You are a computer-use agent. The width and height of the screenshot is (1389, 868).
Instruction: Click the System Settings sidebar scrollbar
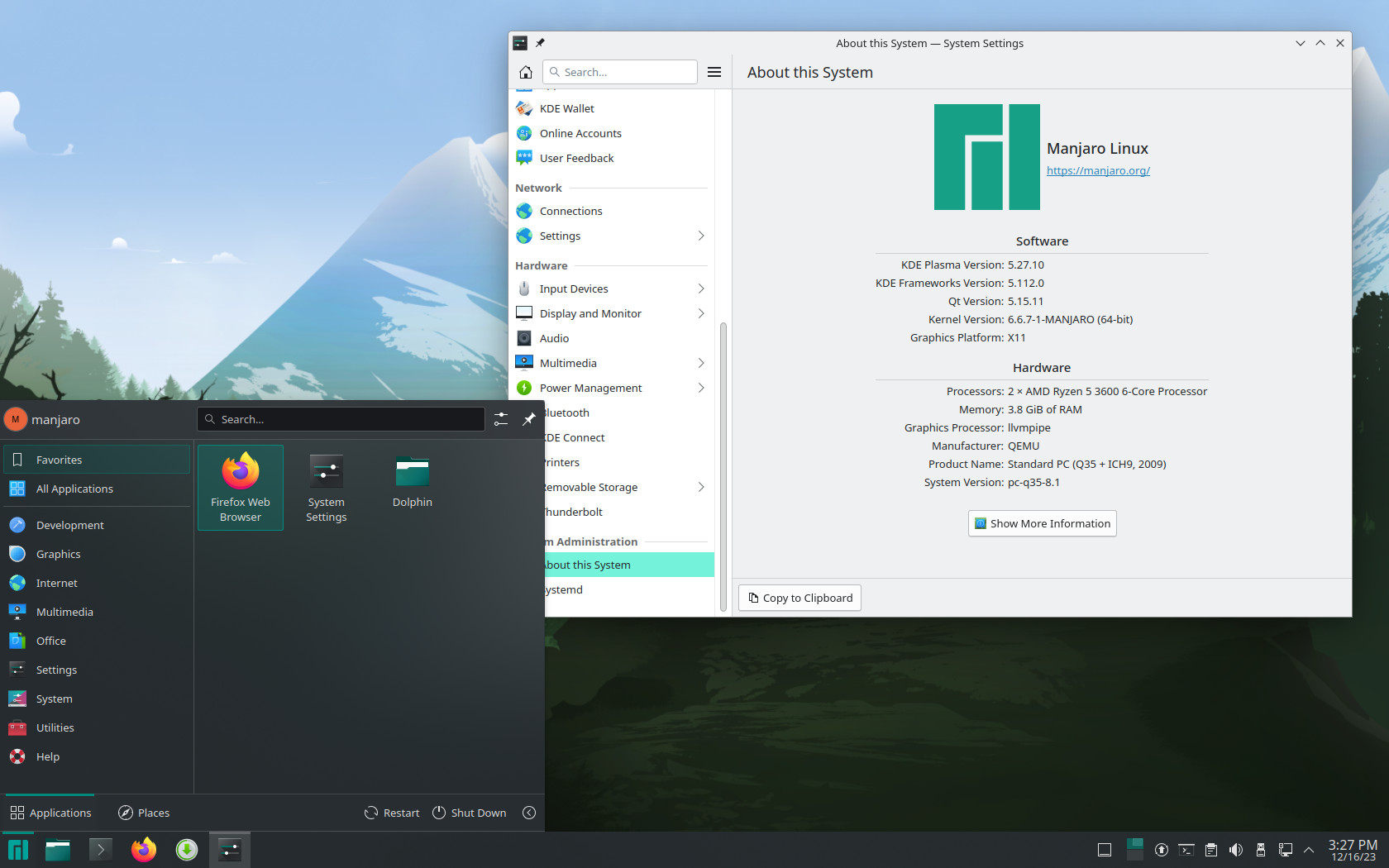point(723,467)
